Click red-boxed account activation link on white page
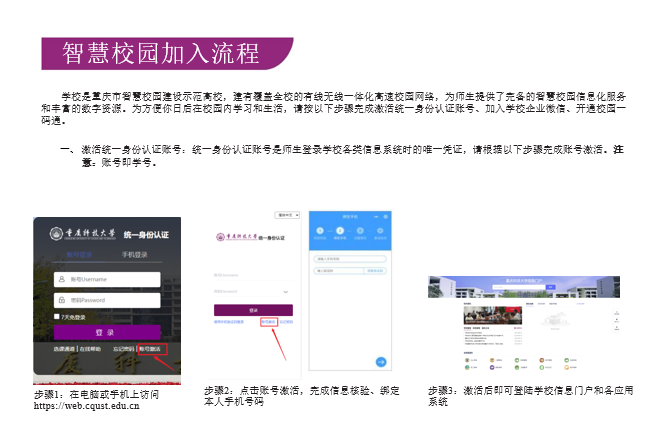This screenshot has height=447, width=666. (269, 322)
